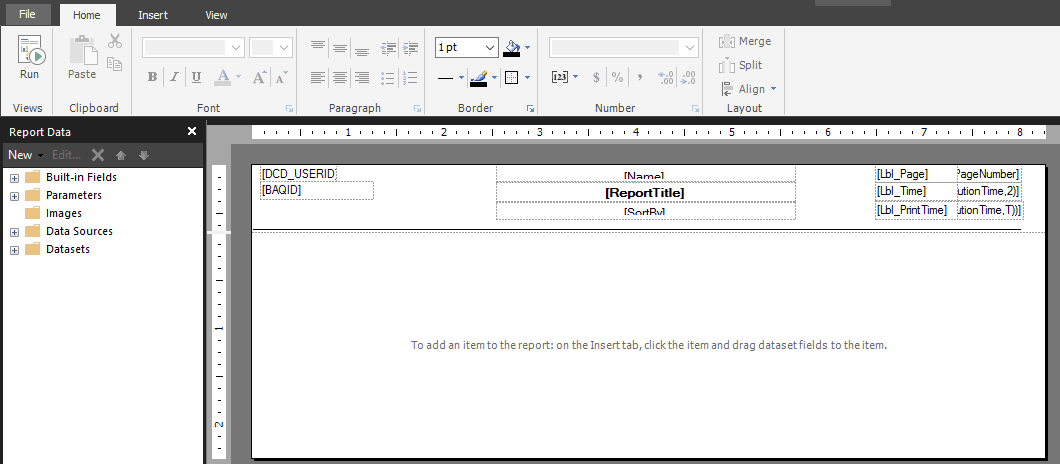
Task: Click the Paste button
Action: point(82,58)
